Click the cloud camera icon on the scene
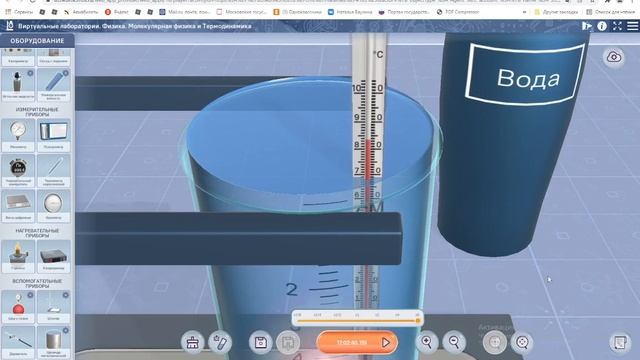This screenshot has width=640, height=360. point(613,57)
